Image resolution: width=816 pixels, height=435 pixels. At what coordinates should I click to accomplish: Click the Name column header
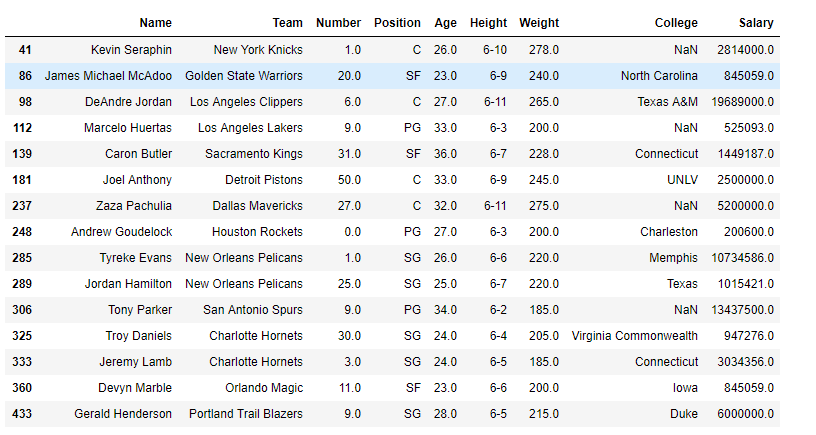click(155, 23)
